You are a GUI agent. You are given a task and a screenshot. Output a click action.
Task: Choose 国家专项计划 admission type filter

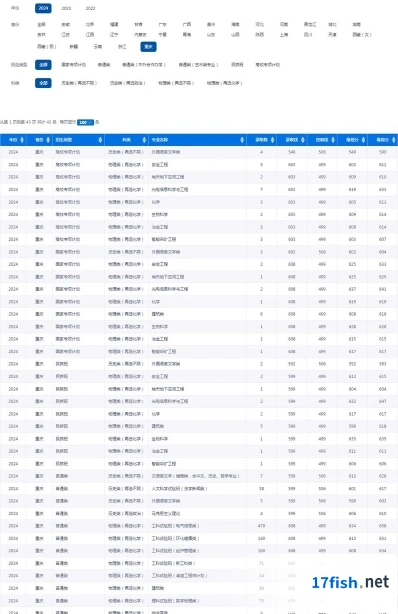tap(74, 65)
